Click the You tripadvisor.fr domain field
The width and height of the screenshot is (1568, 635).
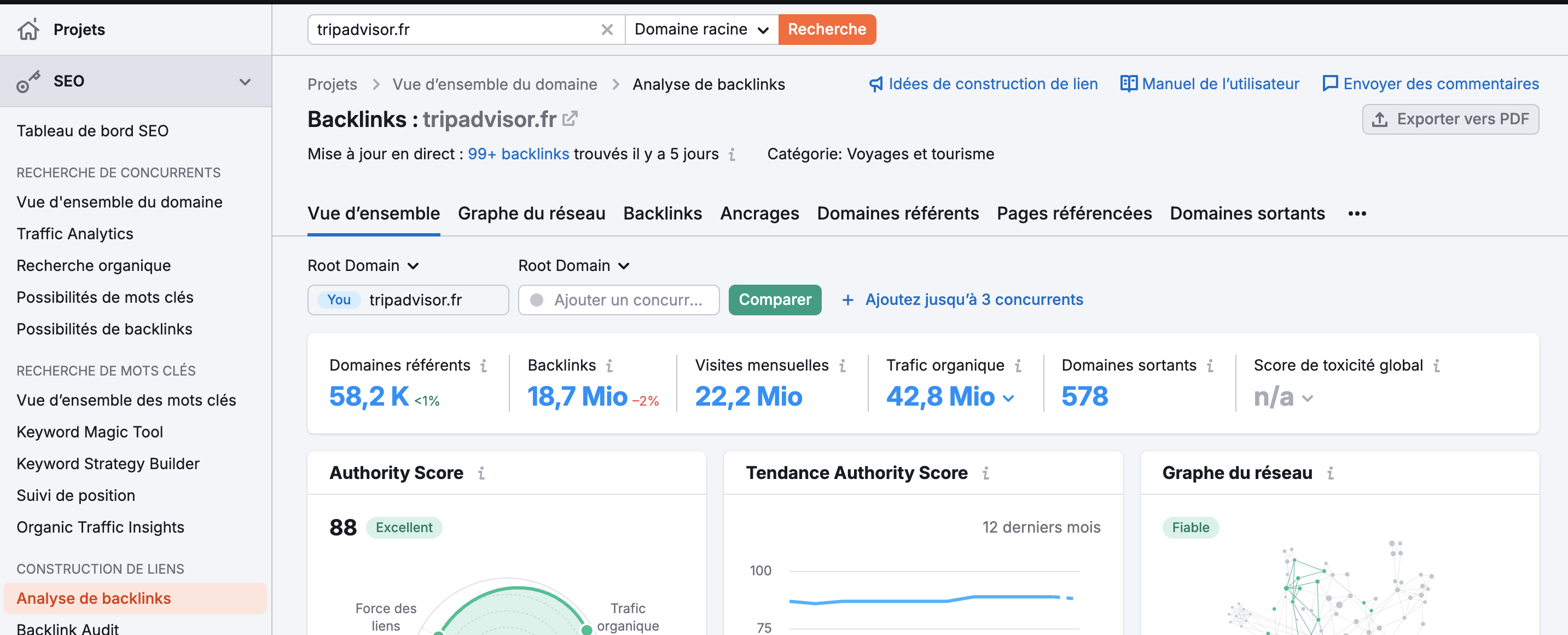click(408, 299)
